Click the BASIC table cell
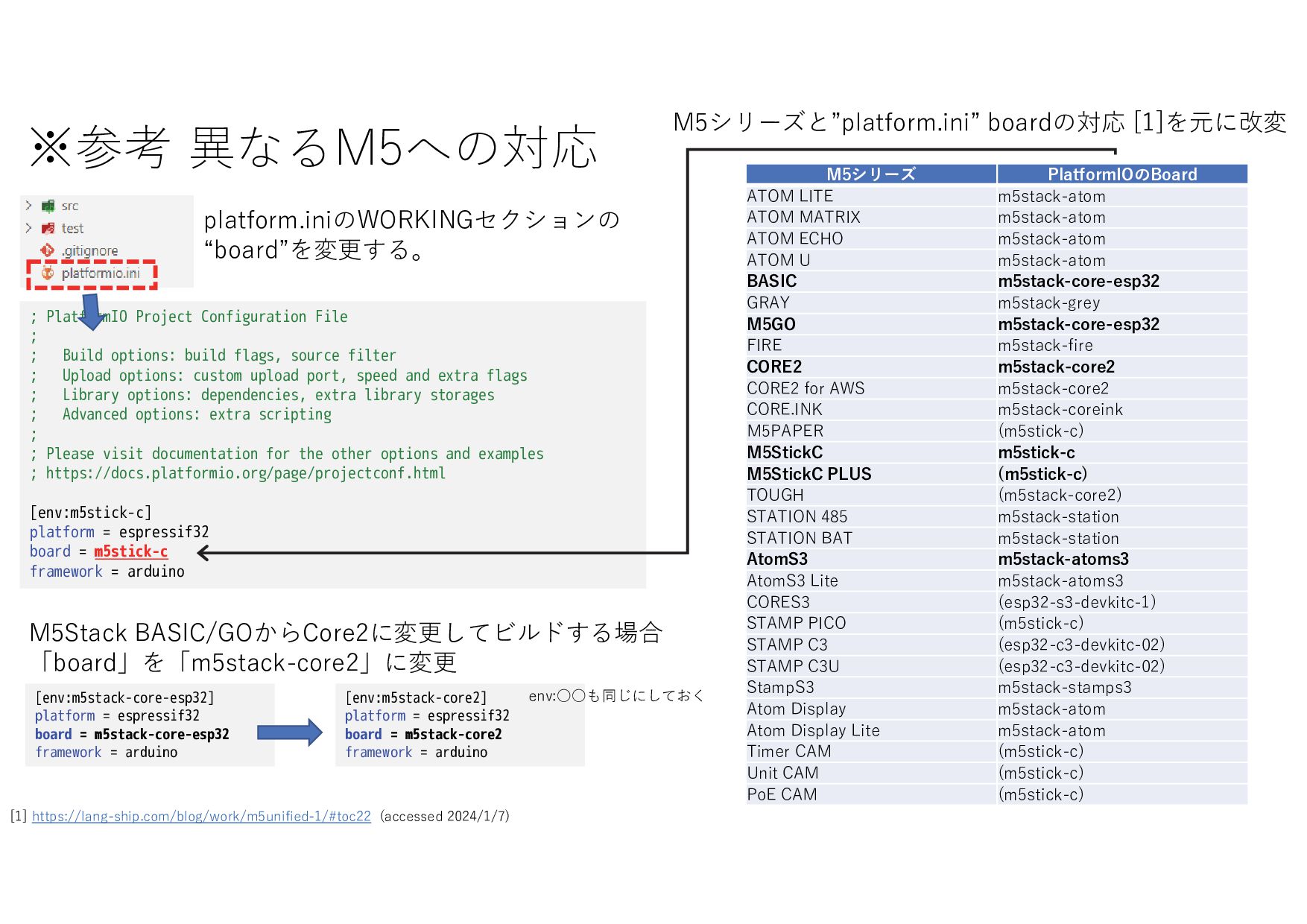The height and width of the screenshot is (924, 1307). click(871, 281)
